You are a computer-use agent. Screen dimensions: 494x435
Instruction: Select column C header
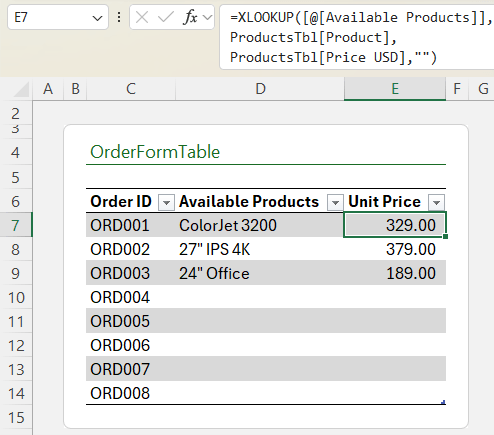131,89
